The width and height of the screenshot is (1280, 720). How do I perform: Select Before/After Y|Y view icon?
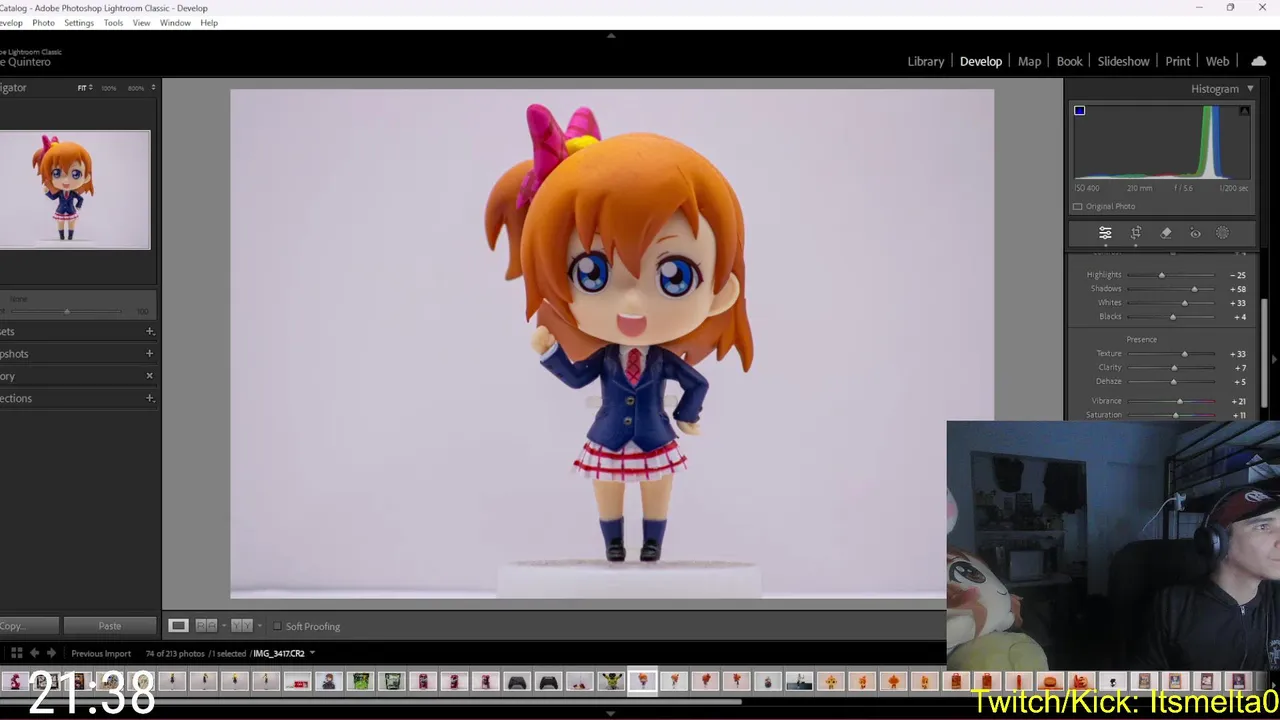click(241, 626)
